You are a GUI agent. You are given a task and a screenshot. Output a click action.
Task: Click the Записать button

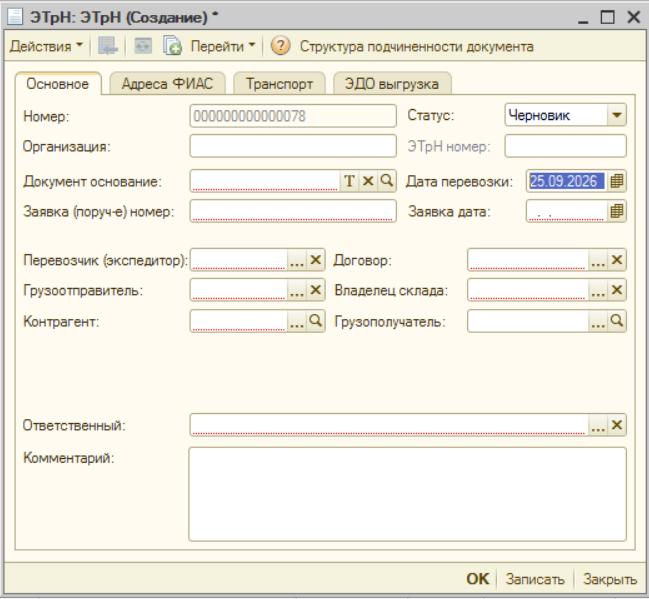[535, 579]
